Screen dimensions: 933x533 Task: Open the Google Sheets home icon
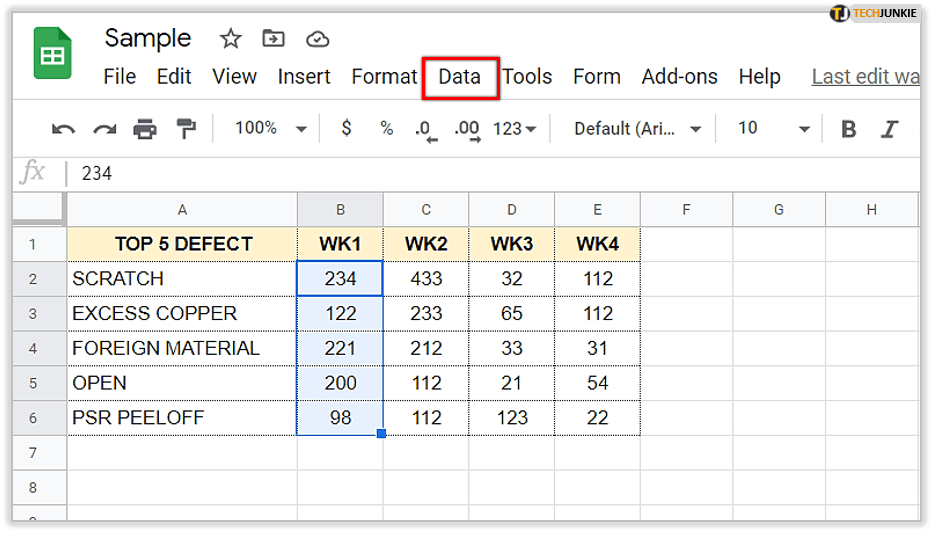pos(53,53)
